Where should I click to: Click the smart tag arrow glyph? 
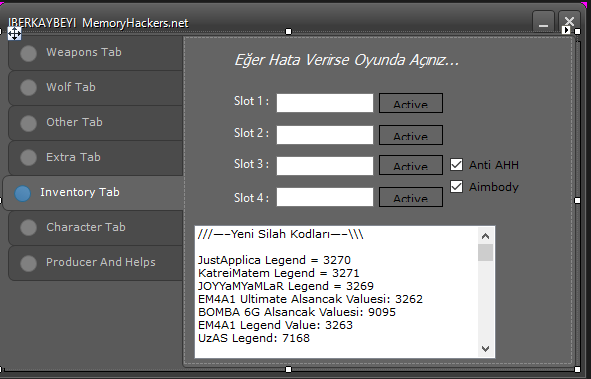566,30
